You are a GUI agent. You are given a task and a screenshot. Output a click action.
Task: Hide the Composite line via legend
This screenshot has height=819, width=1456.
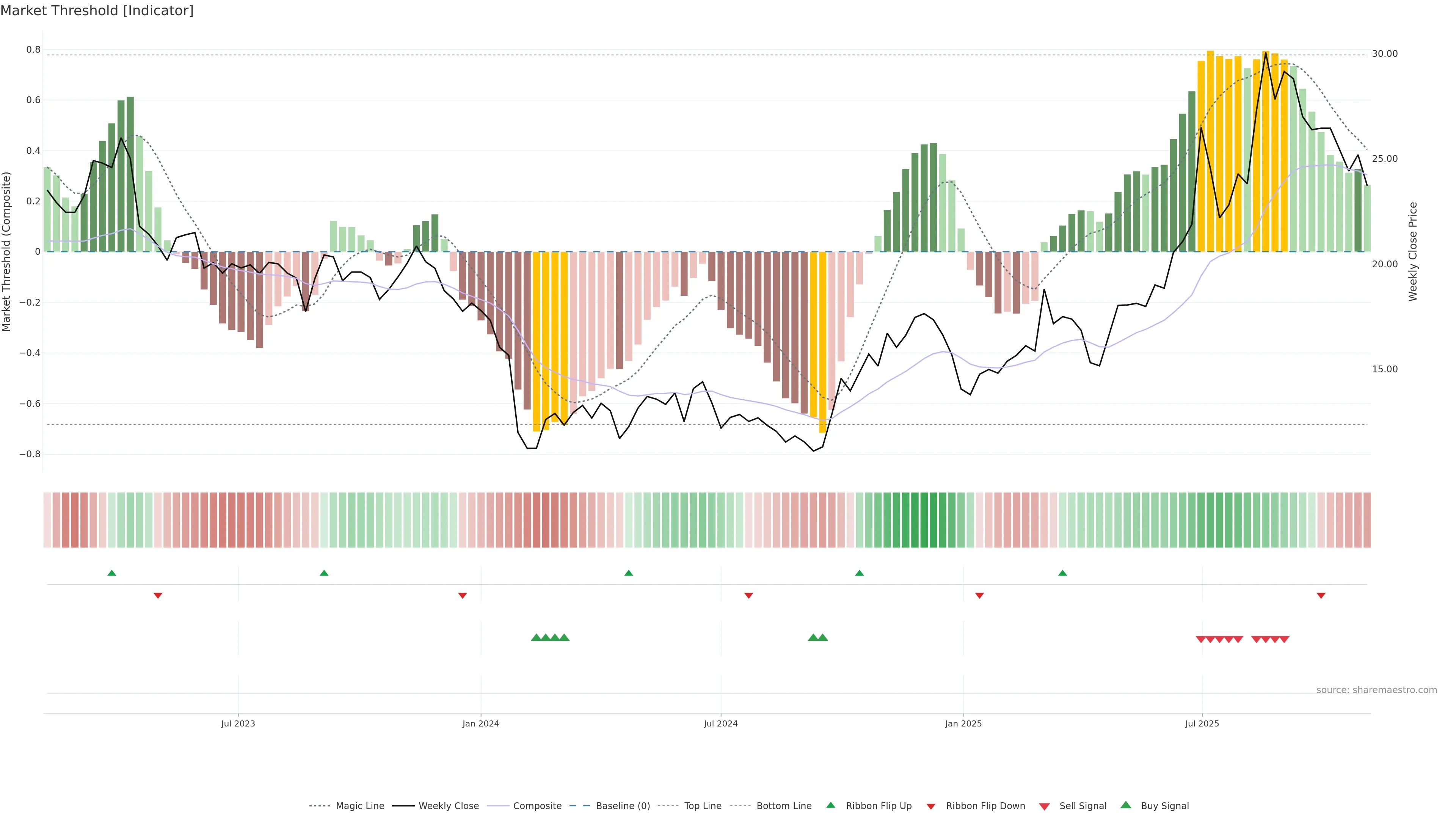(537, 806)
